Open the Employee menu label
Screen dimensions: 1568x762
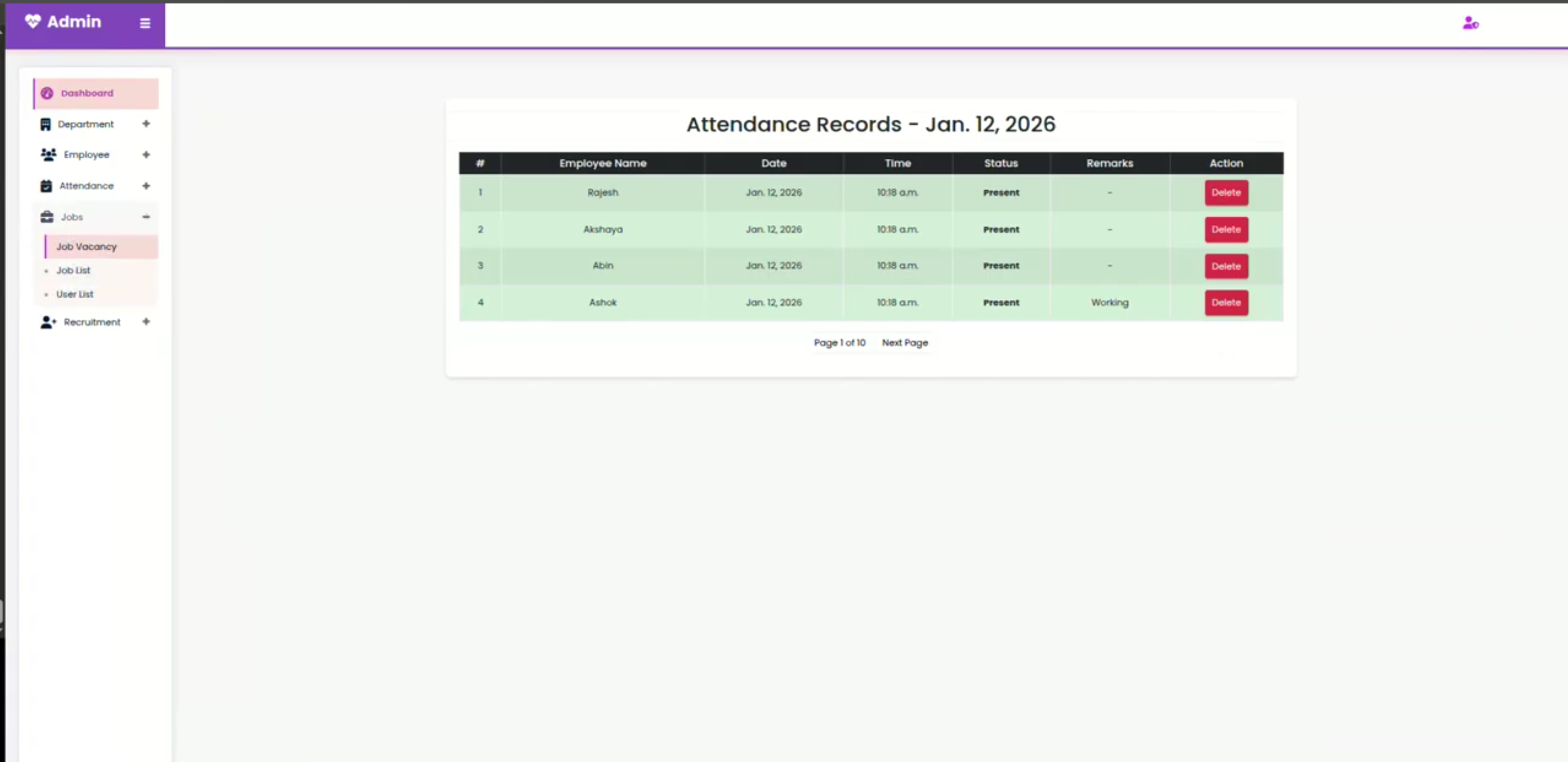[86, 154]
